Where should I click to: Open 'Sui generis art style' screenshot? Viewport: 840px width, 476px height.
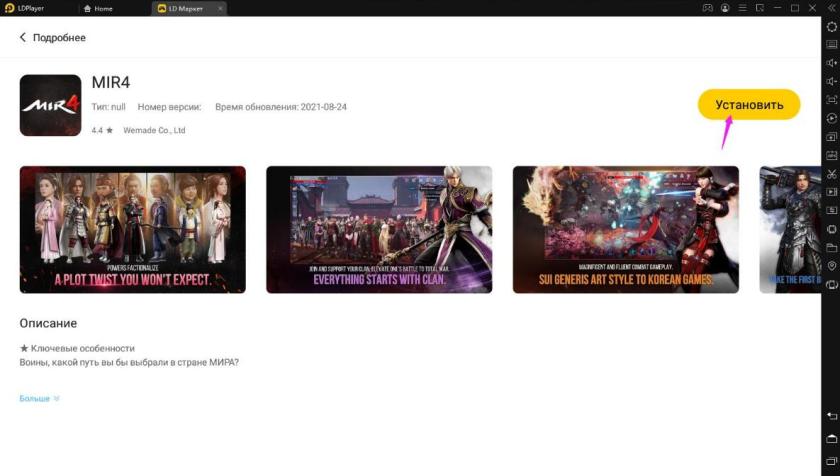(x=626, y=230)
